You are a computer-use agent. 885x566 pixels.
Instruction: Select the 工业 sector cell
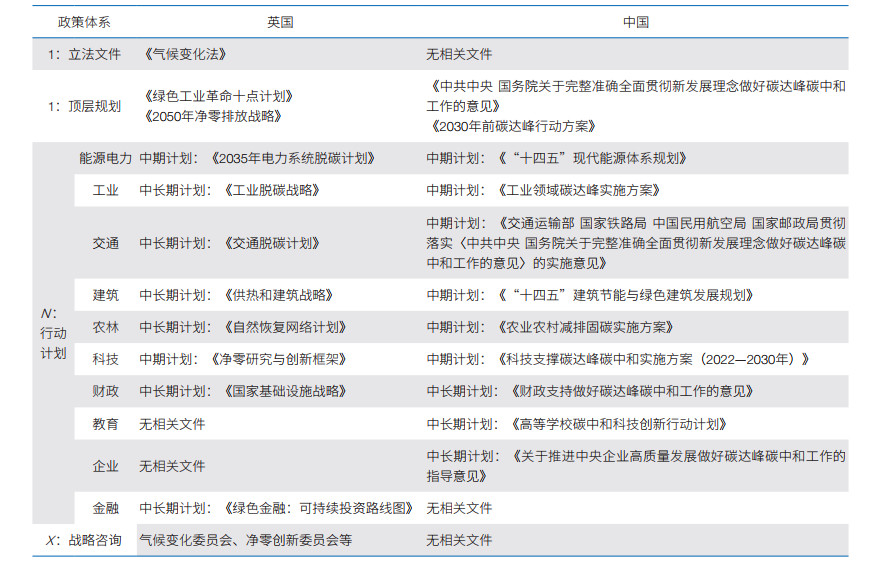[x=105, y=190]
